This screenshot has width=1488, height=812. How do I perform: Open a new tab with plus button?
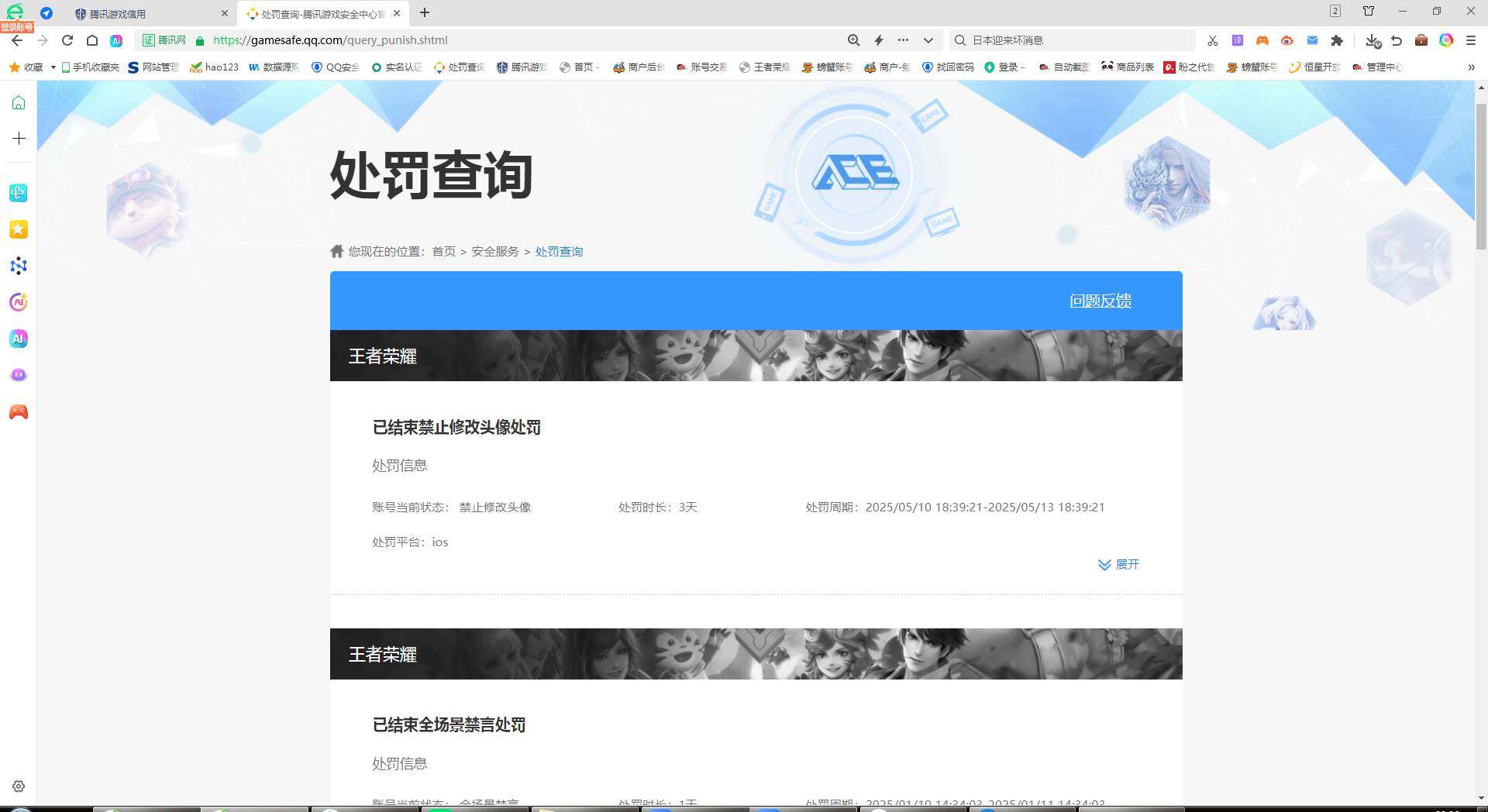click(x=425, y=12)
